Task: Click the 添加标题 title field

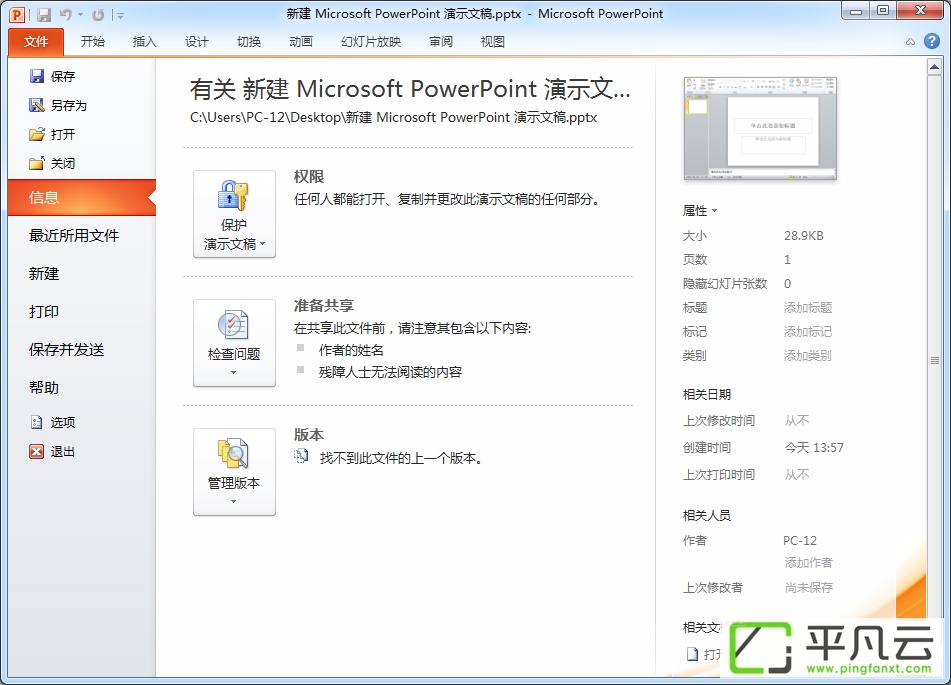Action: click(808, 308)
